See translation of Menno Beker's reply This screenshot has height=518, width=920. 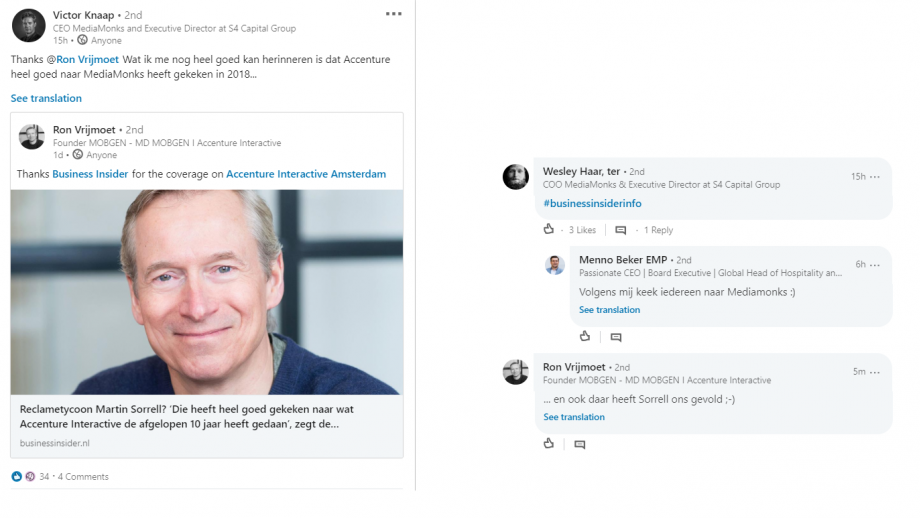(609, 310)
